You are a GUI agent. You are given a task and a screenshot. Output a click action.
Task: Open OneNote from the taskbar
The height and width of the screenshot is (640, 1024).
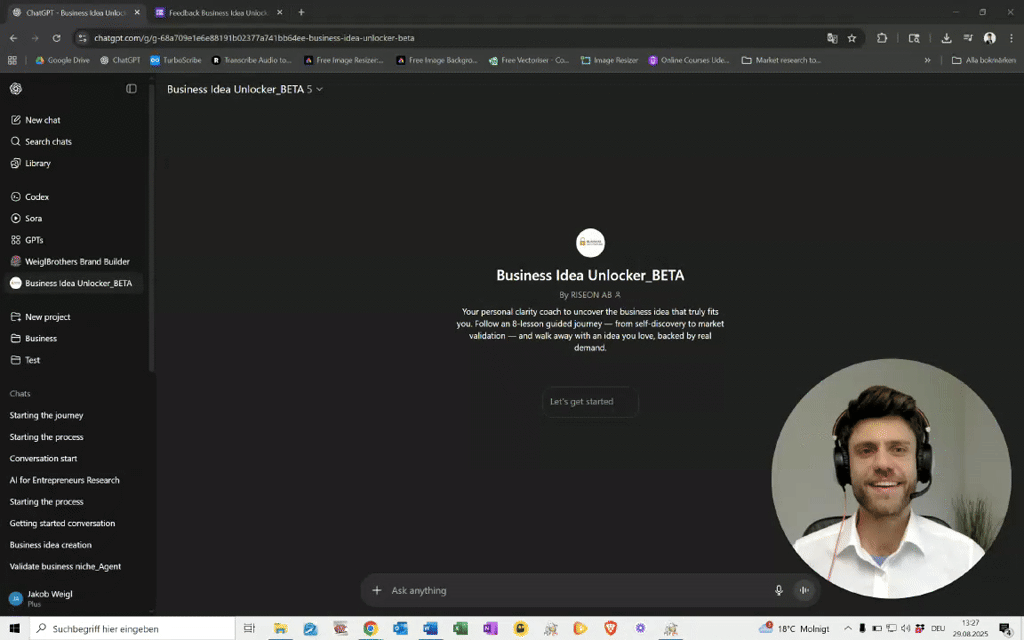point(490,628)
